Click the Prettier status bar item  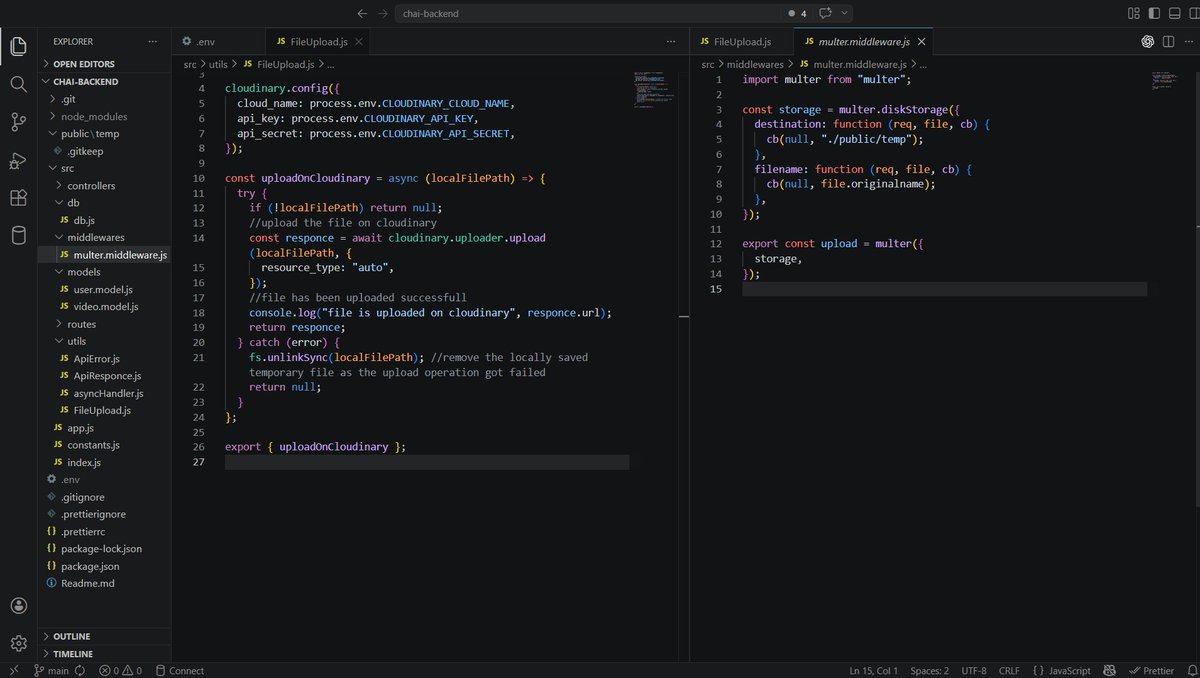pyautogui.click(x=1150, y=670)
